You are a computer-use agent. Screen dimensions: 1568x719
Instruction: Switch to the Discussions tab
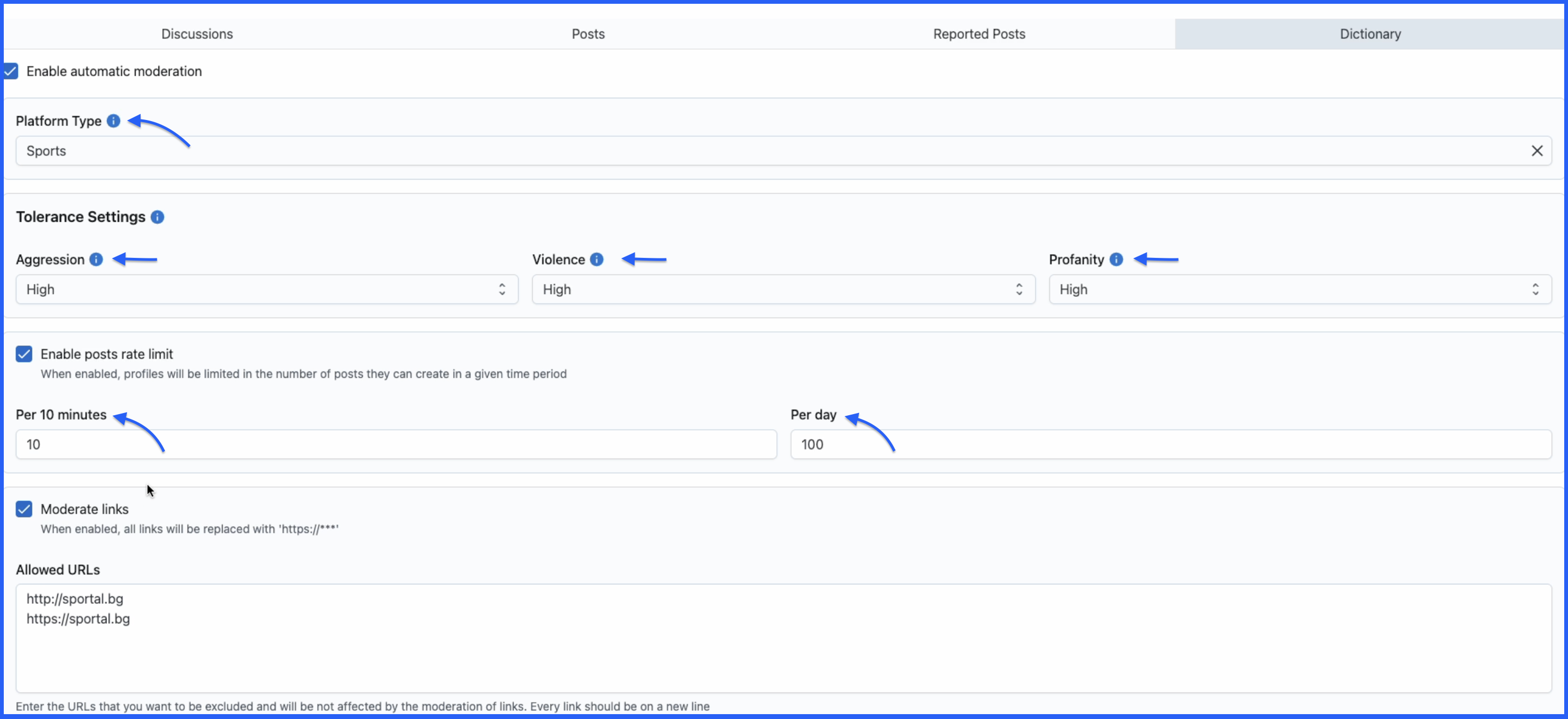tap(197, 34)
